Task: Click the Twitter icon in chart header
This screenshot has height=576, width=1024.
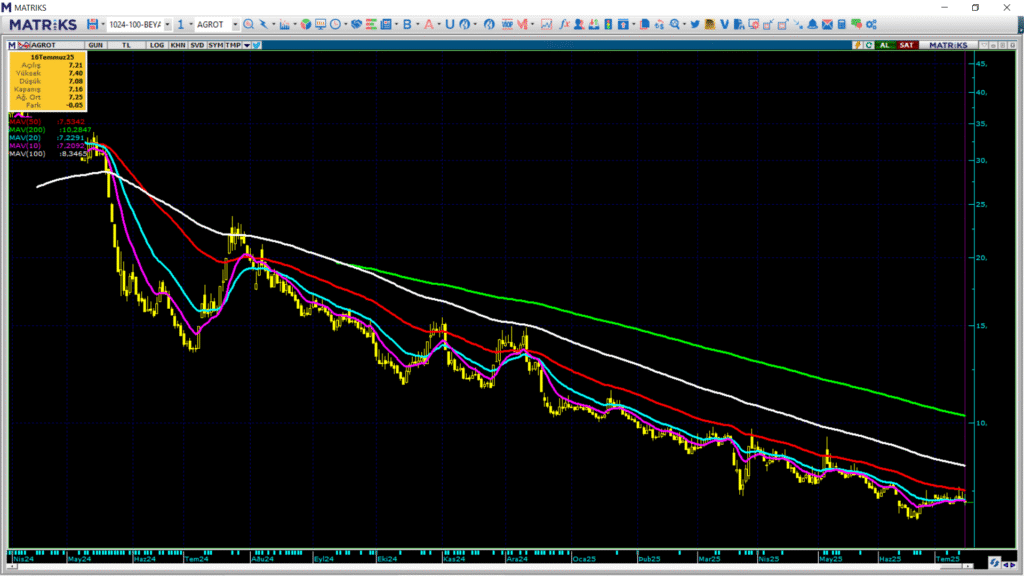Action: 257,45
